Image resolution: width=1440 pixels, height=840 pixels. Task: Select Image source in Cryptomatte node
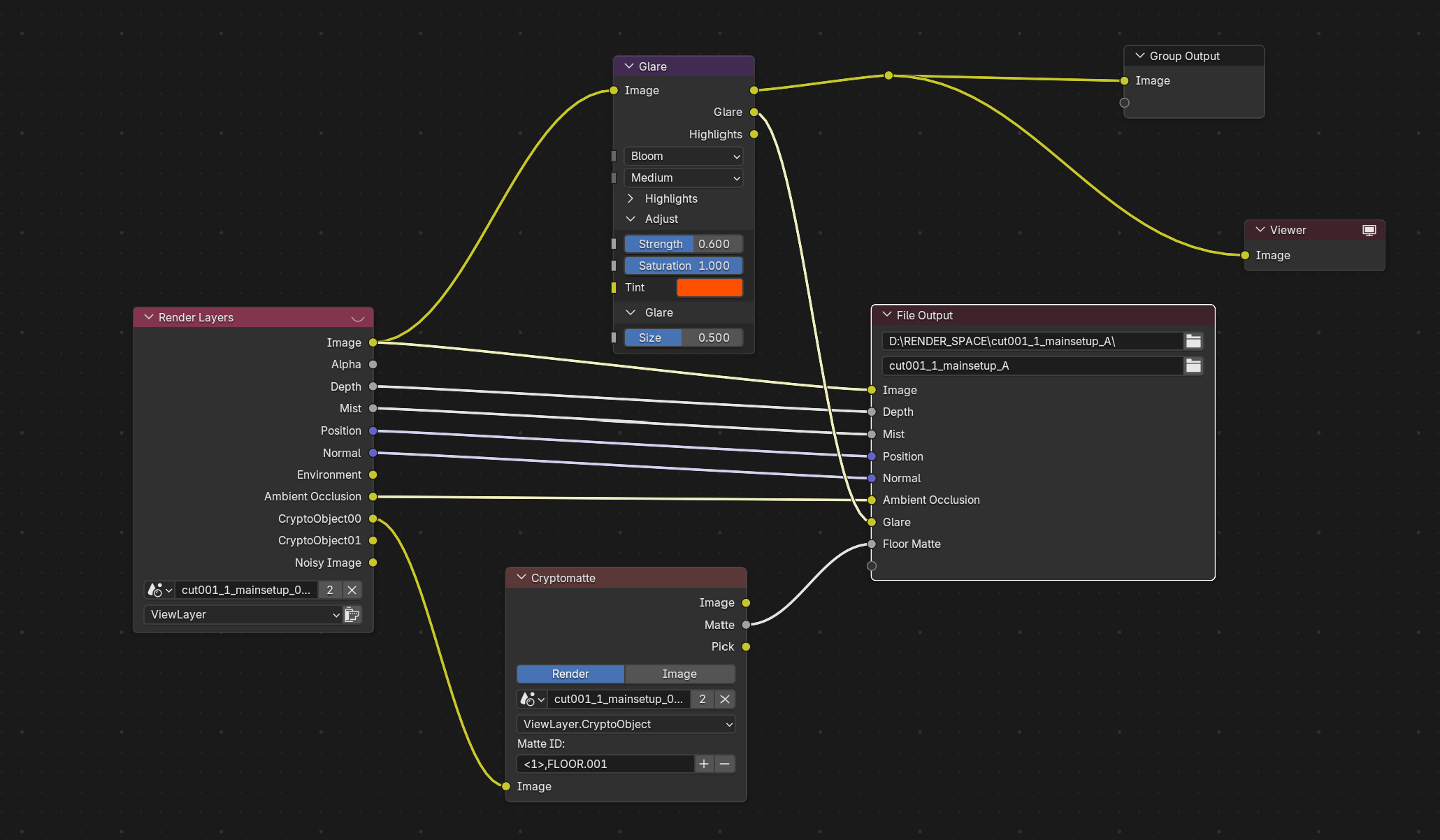point(679,674)
